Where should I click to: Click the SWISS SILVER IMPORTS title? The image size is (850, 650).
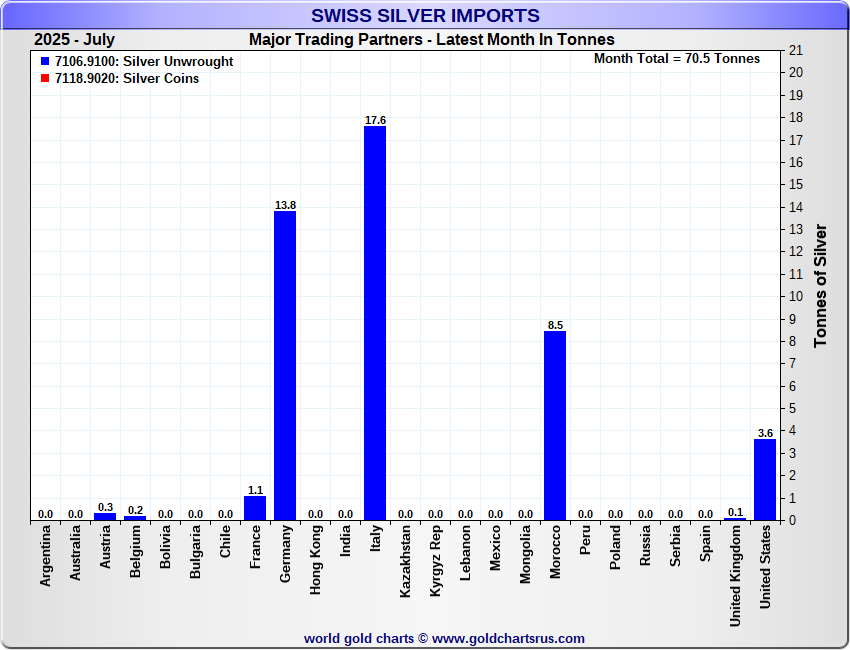425,16
